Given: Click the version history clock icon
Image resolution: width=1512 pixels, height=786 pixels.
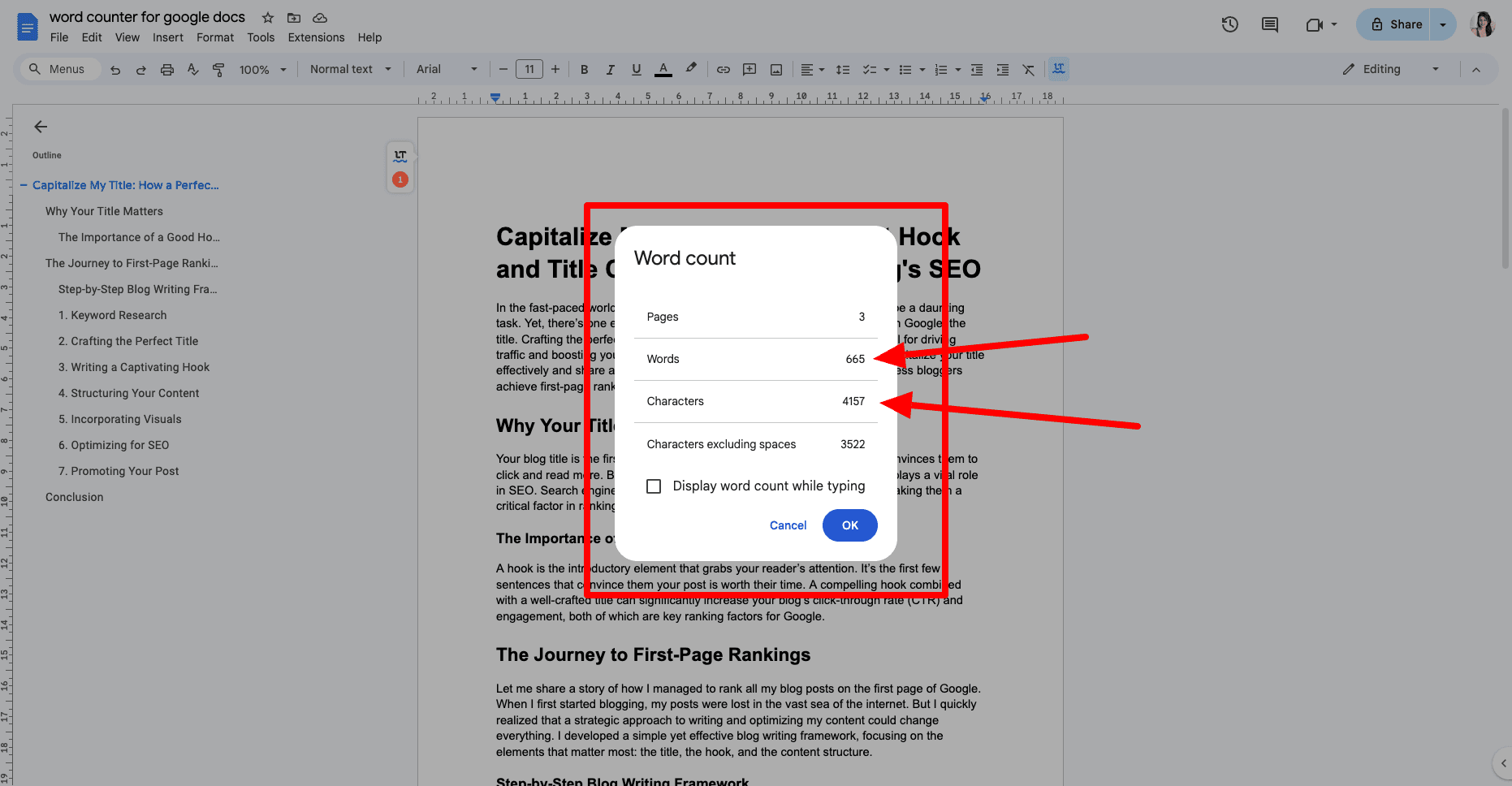Looking at the screenshot, I should [1229, 24].
